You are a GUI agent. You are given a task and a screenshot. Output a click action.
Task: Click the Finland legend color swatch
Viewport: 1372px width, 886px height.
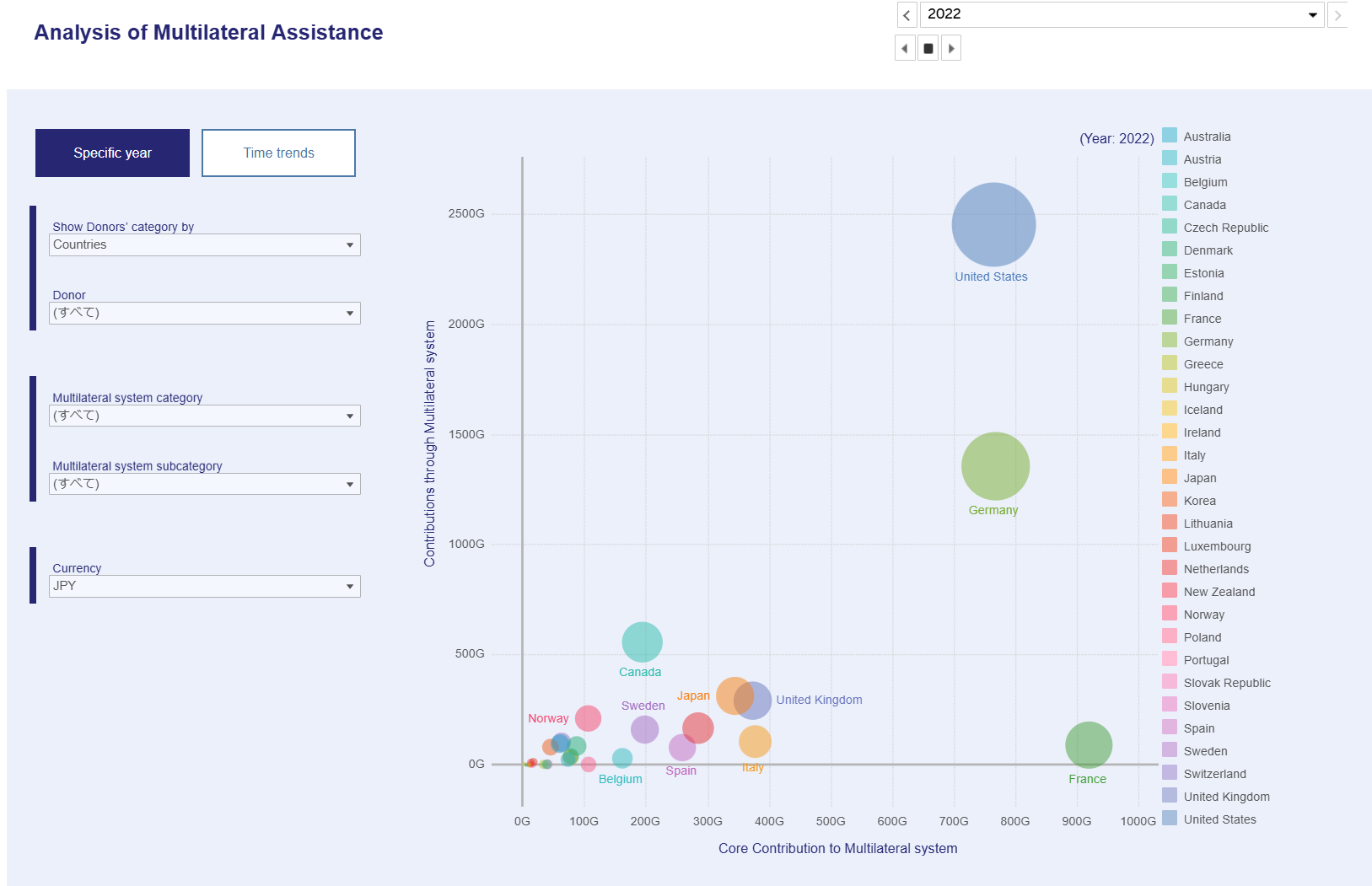point(1170,294)
